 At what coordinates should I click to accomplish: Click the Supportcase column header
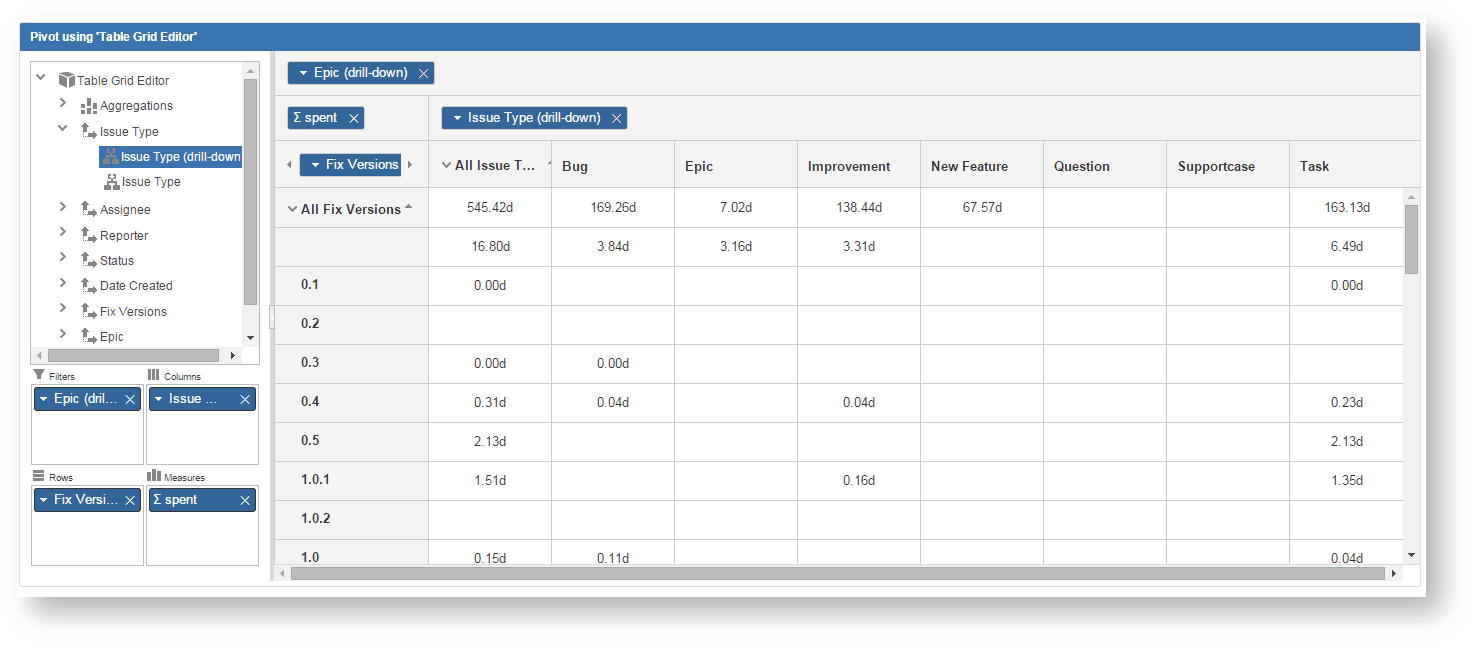[1227, 166]
